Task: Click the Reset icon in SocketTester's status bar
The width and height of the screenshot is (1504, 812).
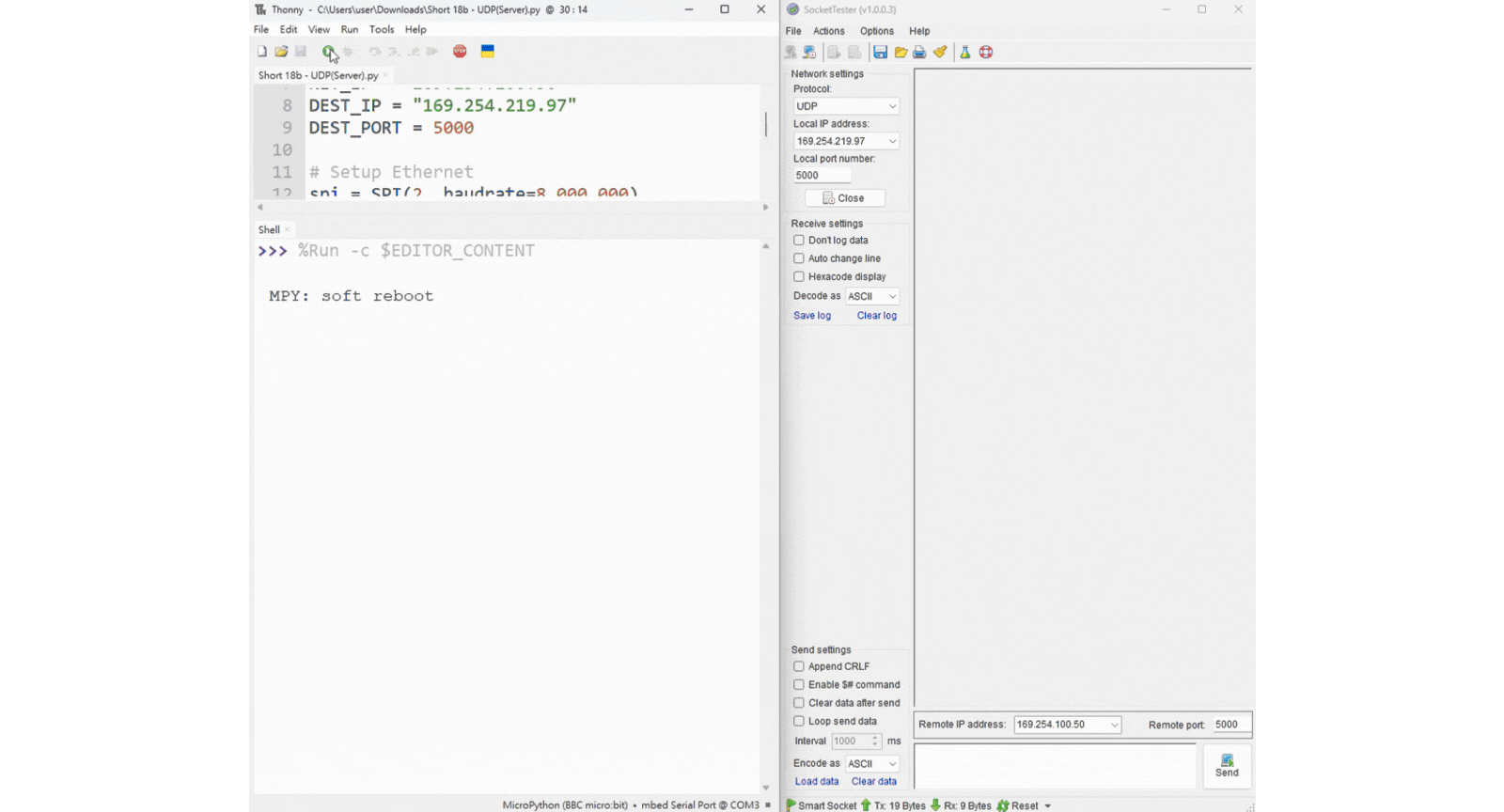Action: 1003,805
